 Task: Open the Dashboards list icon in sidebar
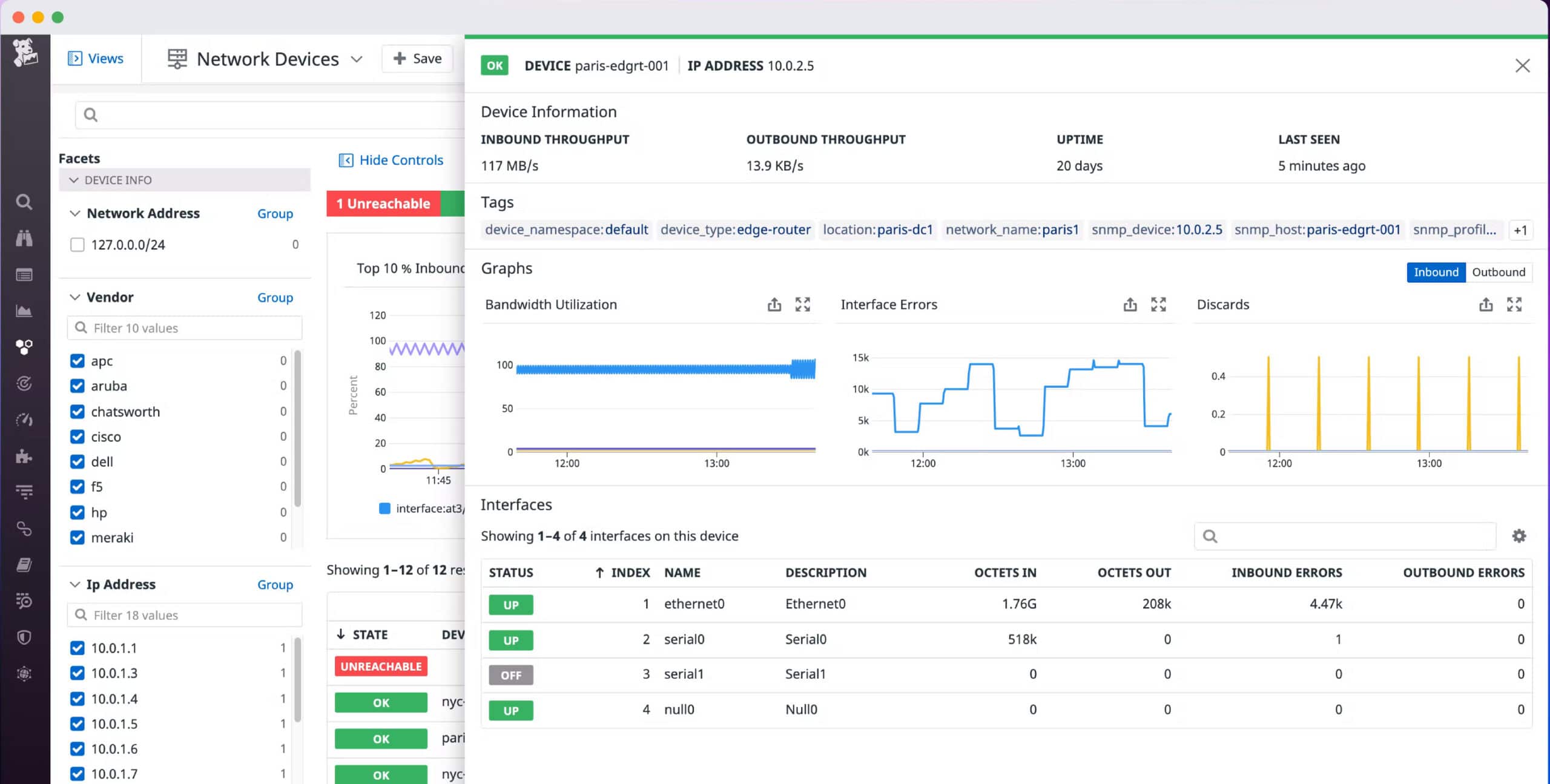24,275
